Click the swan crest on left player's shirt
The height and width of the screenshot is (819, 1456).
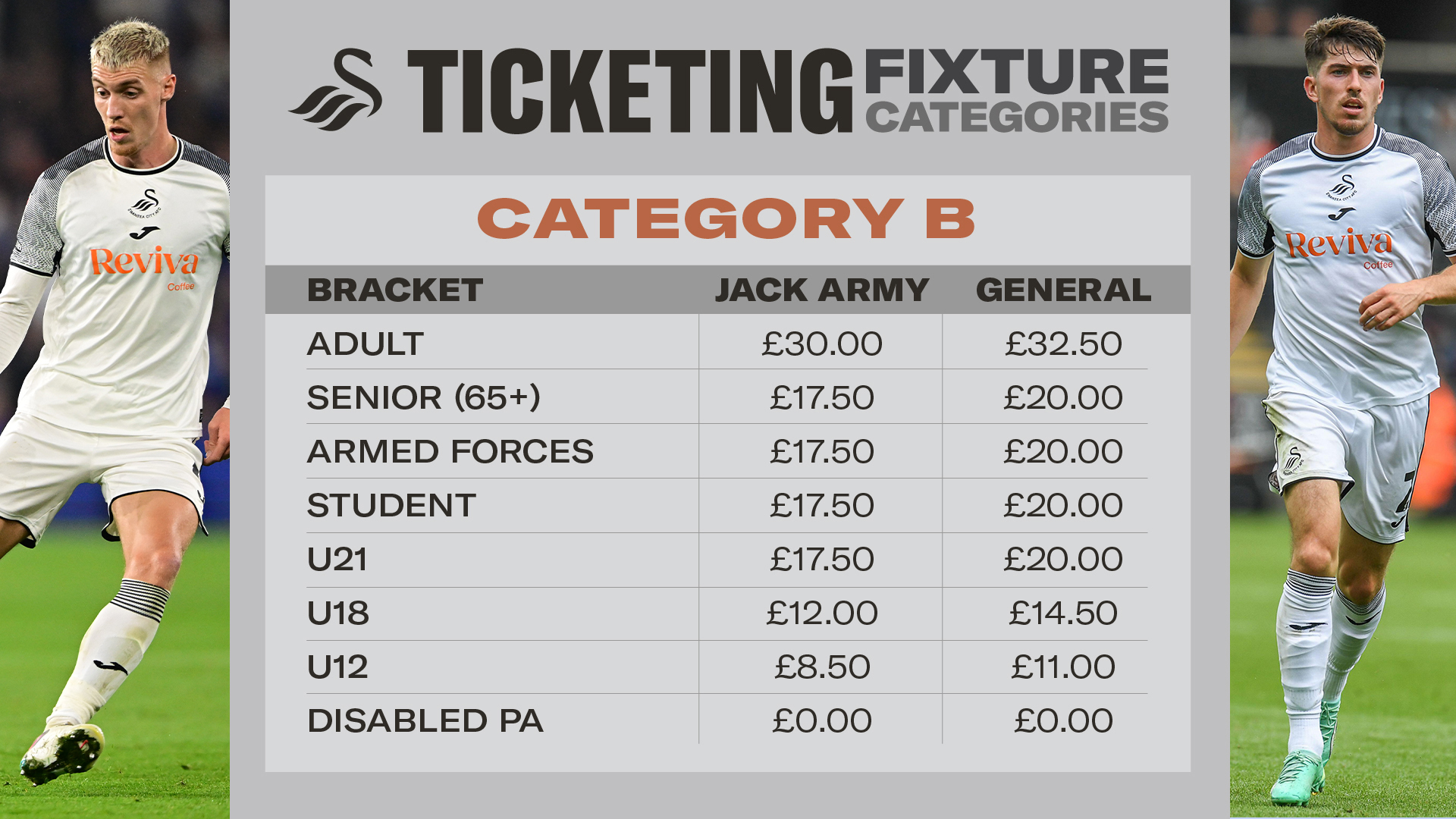click(145, 203)
